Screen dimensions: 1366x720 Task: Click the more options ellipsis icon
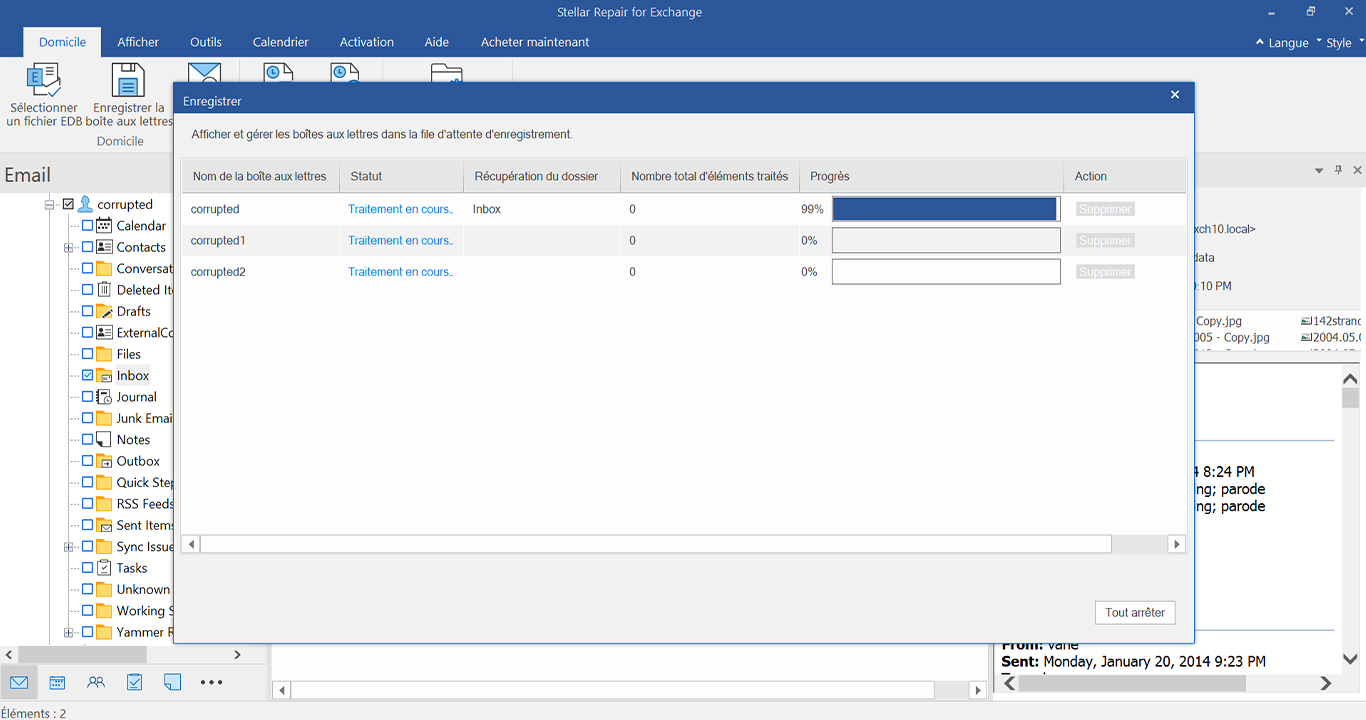(x=211, y=682)
